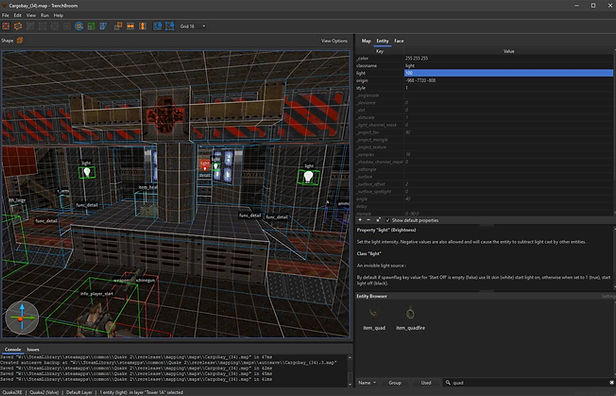This screenshot has height=396, width=616.
Task: Open the View menu
Action: coord(31,15)
